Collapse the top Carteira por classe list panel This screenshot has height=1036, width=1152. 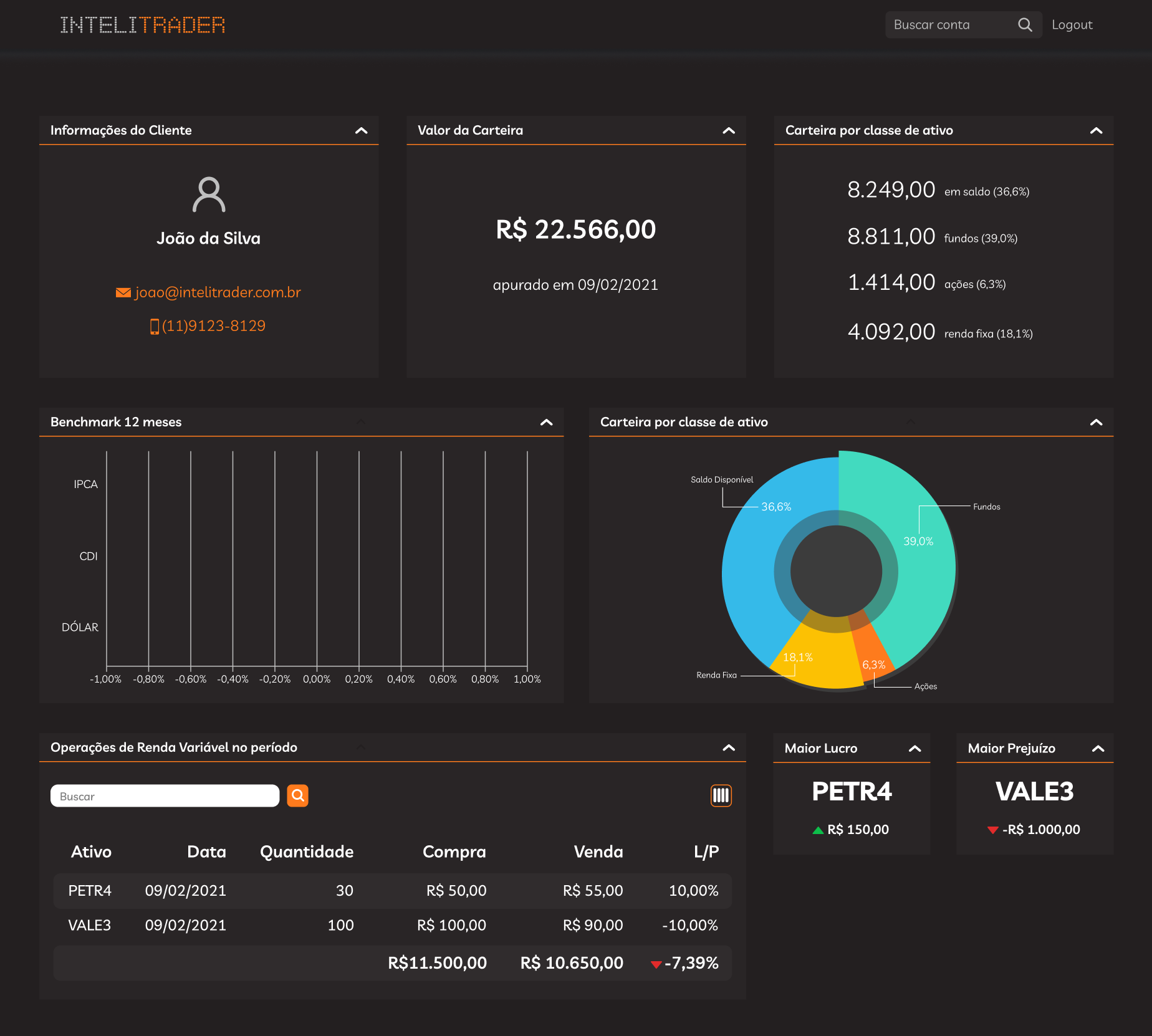(1096, 130)
